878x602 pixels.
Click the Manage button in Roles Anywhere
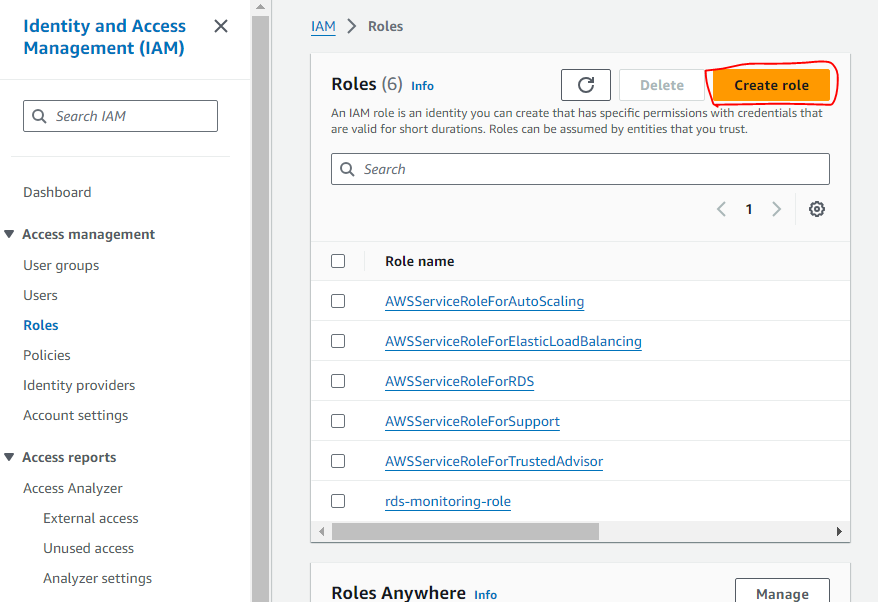[x=782, y=591]
